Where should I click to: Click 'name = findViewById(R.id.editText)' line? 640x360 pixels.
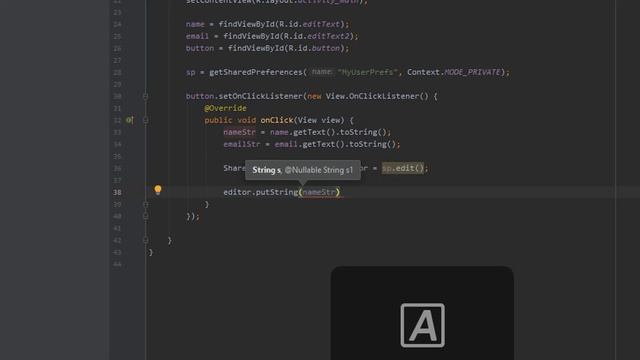267,24
